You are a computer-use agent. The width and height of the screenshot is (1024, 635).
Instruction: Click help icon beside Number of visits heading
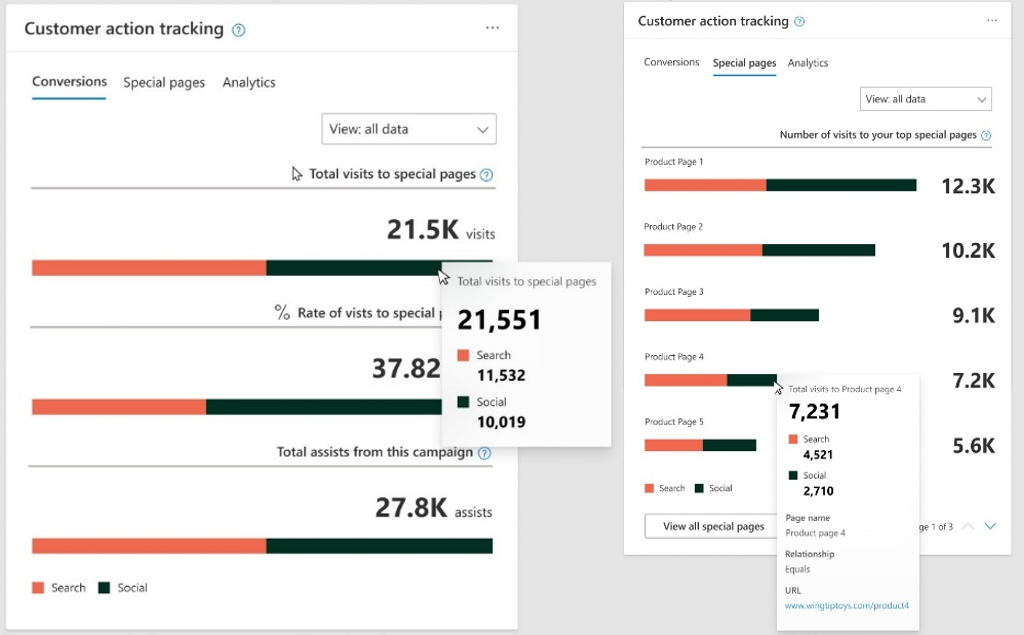(986, 135)
